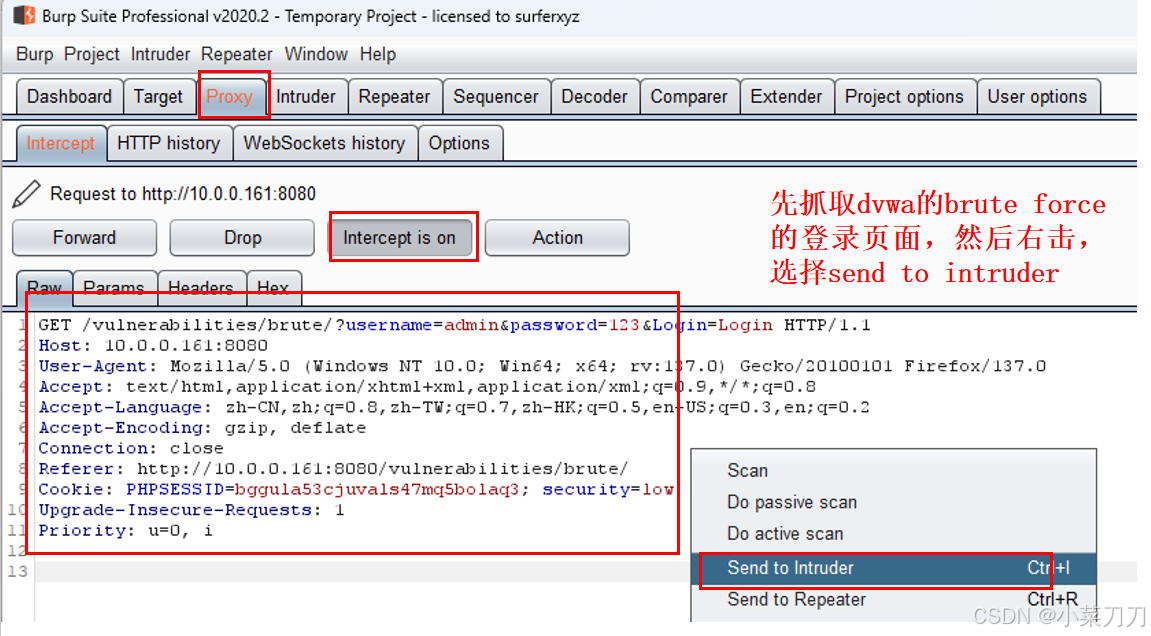Screen dimensions: 1151x636
Task: Go to the Repeater tool tab
Action: [394, 97]
